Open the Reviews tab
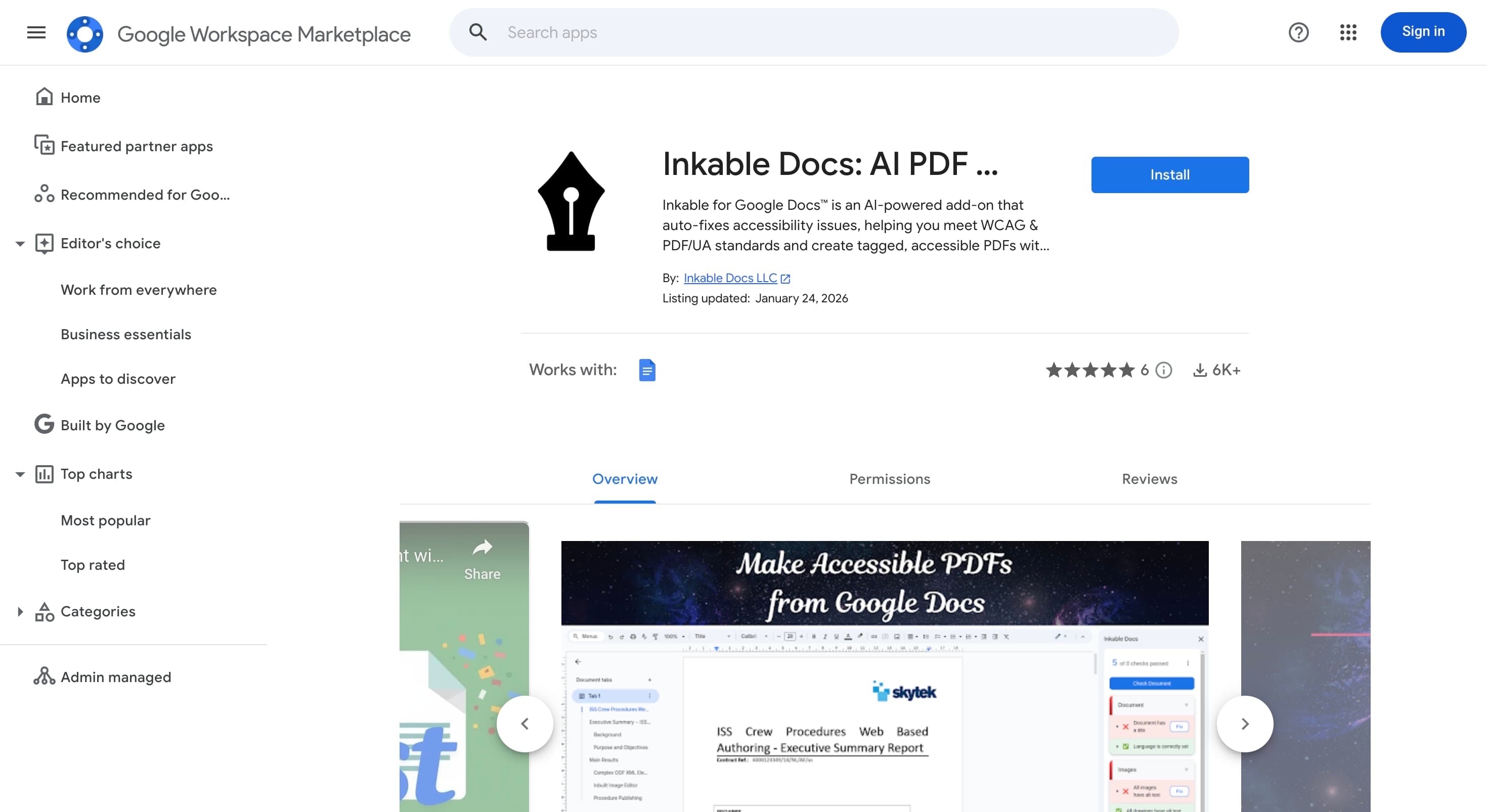Viewport: 1487px width, 812px height. (x=1149, y=479)
